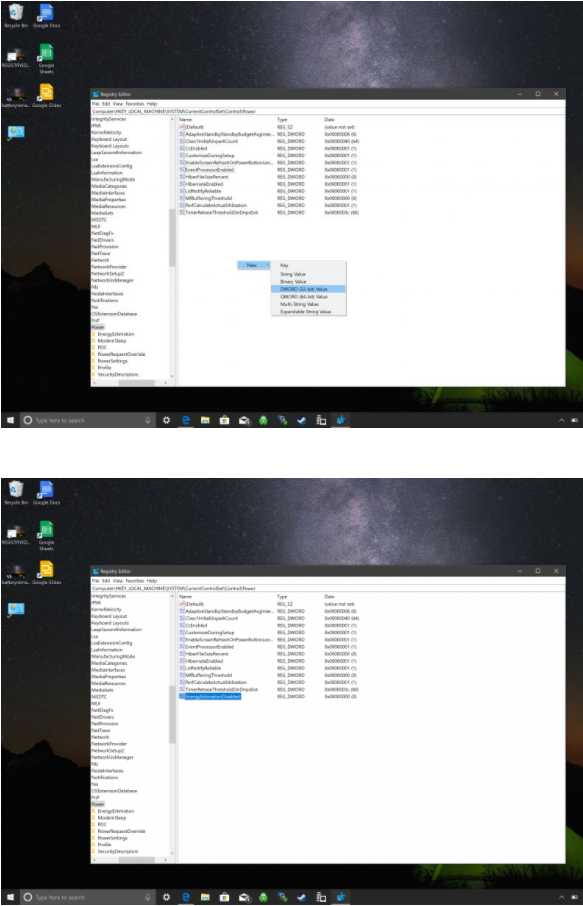
Task: Click the registry address bar in bottom screenshot
Action: [x=328, y=588]
